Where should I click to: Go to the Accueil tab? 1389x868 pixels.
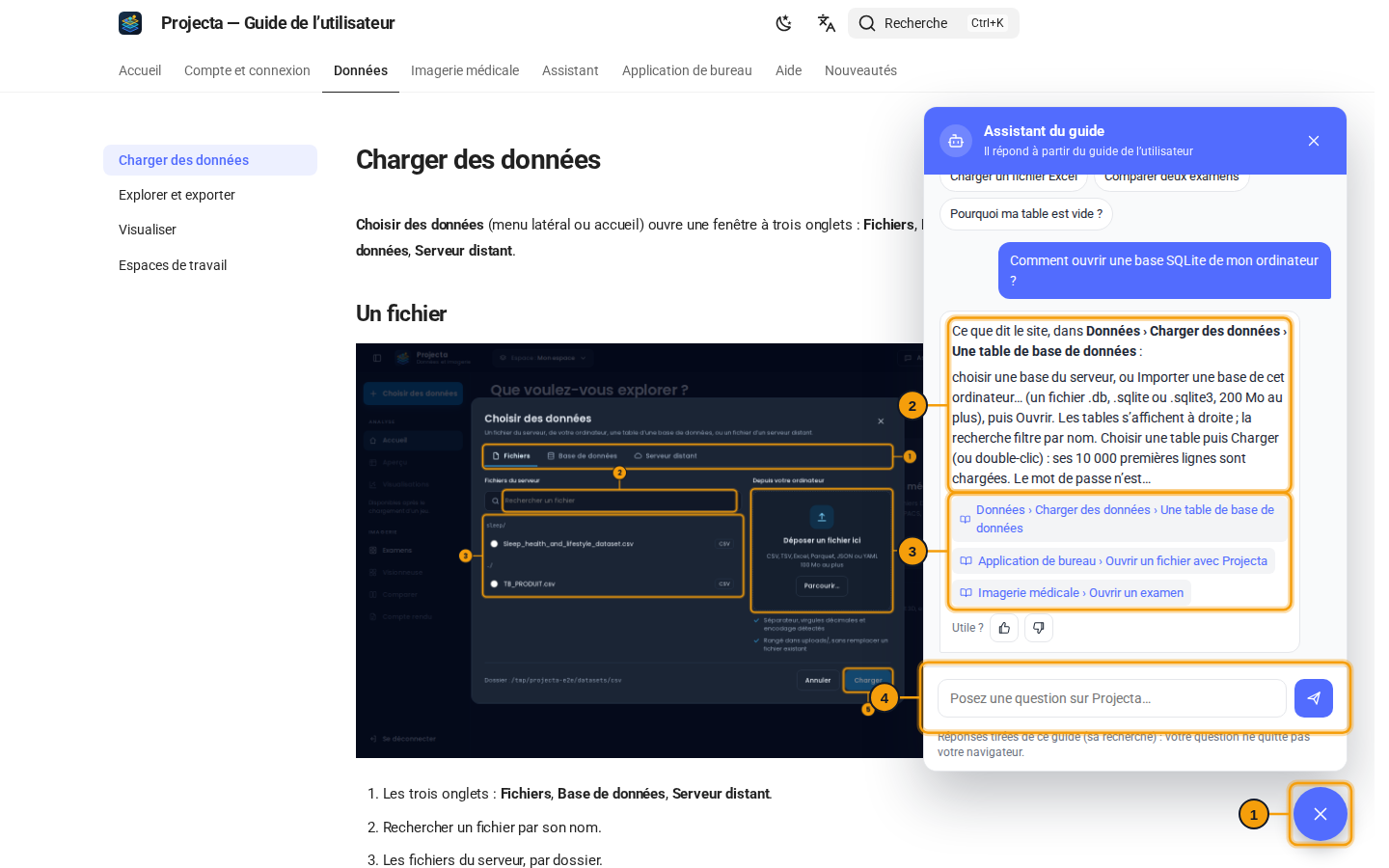coord(140,70)
